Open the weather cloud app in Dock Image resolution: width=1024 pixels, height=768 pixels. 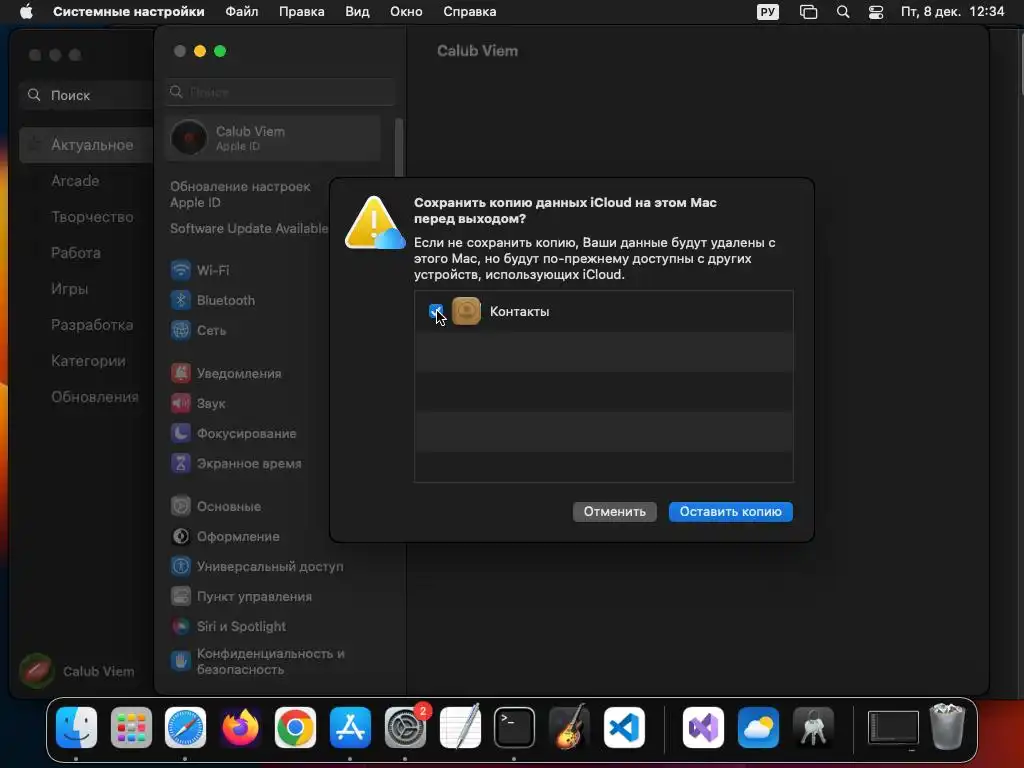click(758, 727)
